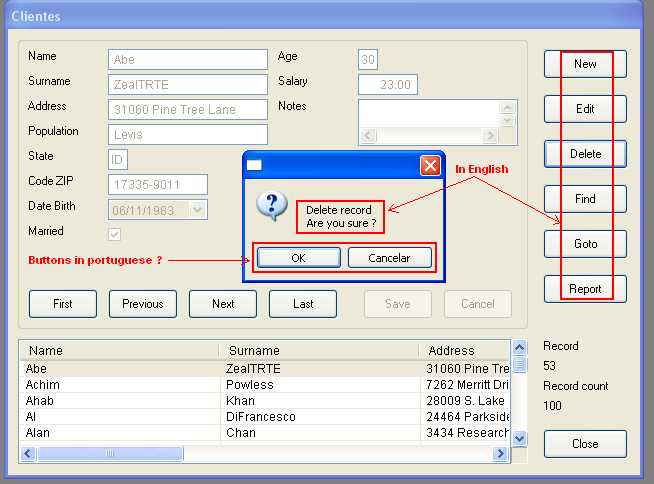Image resolution: width=654 pixels, height=484 pixels.
Task: Click the Name input field
Action: pos(187,60)
